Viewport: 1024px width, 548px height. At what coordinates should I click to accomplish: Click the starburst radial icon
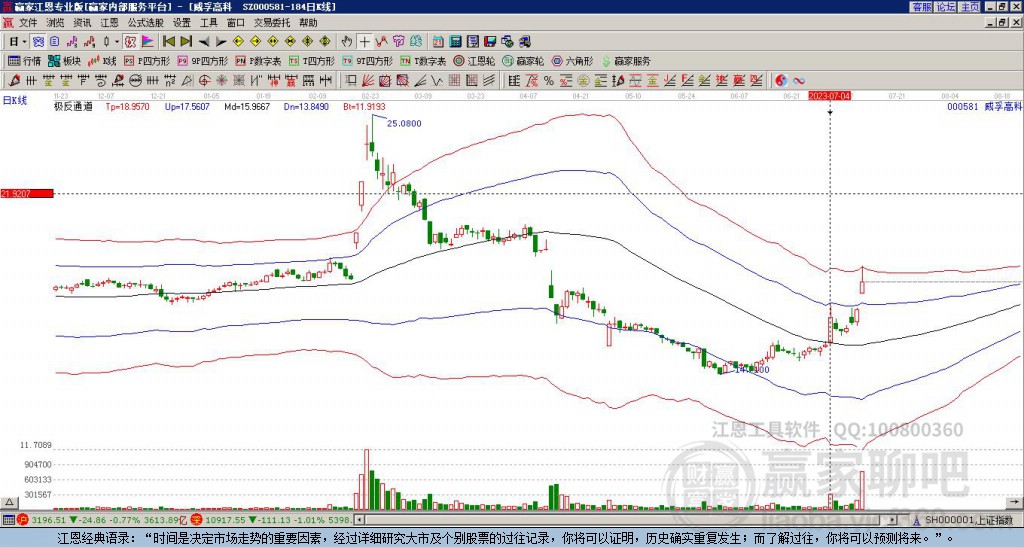[221, 80]
